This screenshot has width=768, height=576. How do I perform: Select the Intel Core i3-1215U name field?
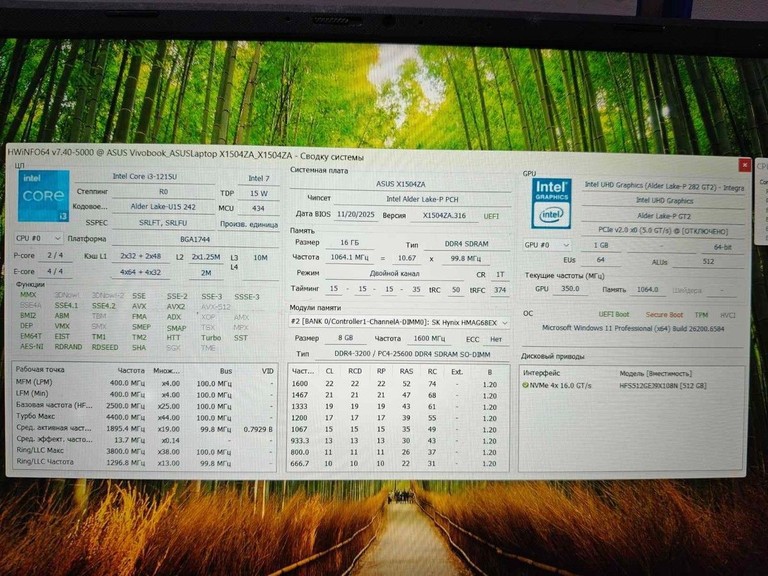[144, 177]
